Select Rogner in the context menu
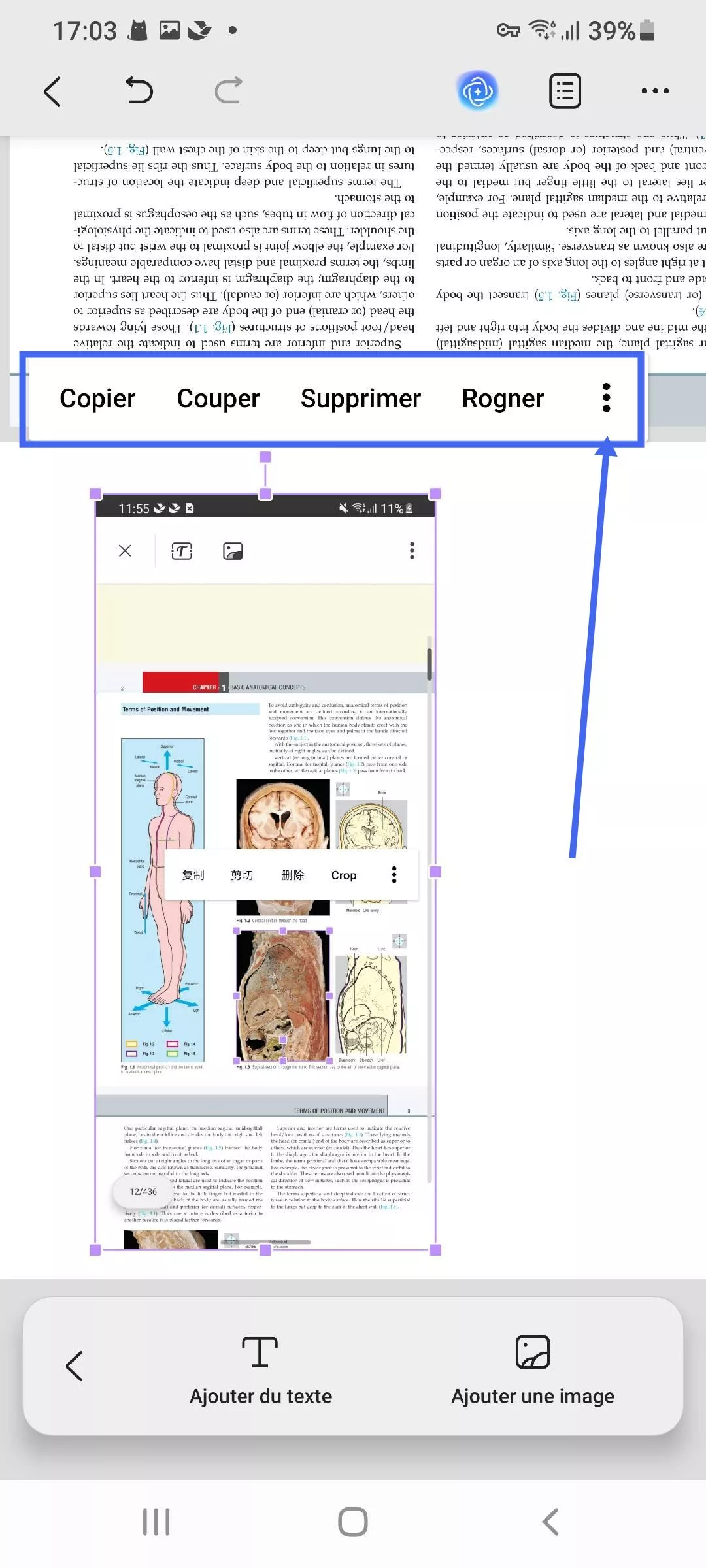 tap(503, 399)
